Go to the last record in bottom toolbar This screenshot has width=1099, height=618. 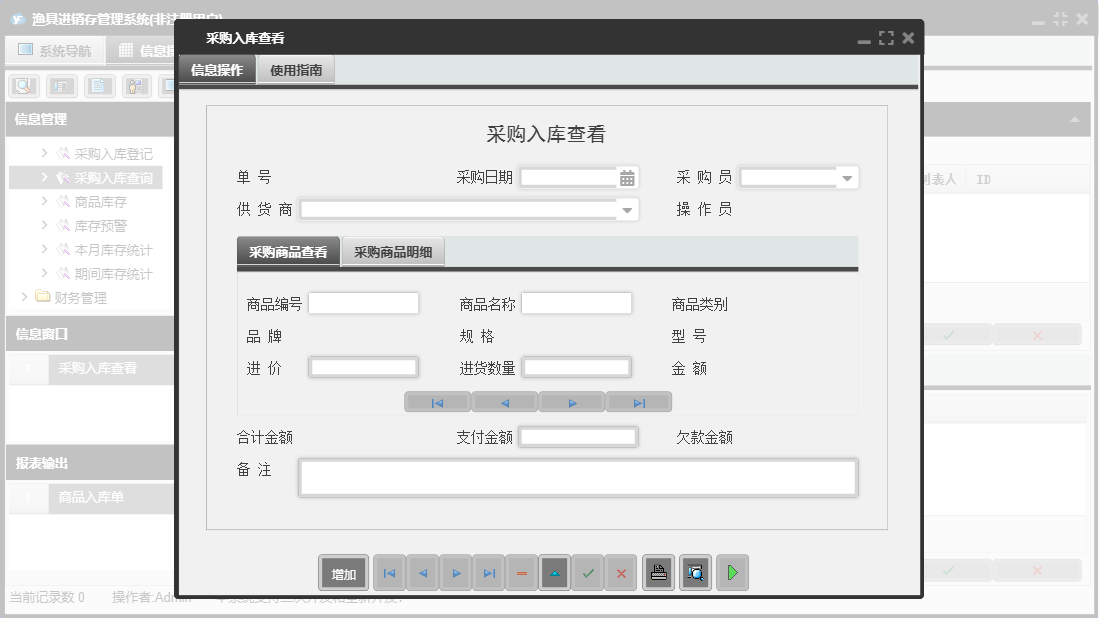pos(488,572)
